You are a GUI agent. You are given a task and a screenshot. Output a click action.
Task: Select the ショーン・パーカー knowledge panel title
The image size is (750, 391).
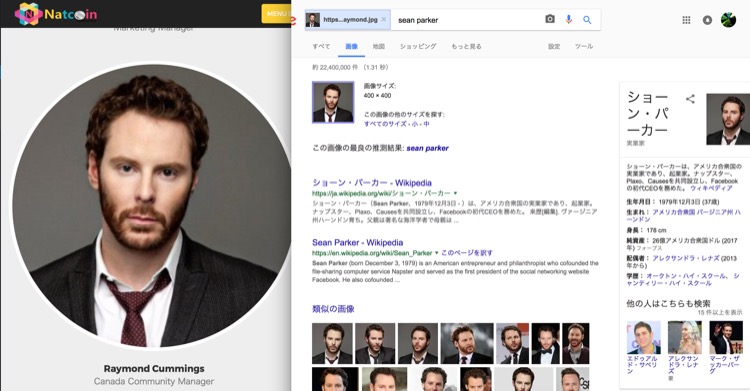click(648, 114)
